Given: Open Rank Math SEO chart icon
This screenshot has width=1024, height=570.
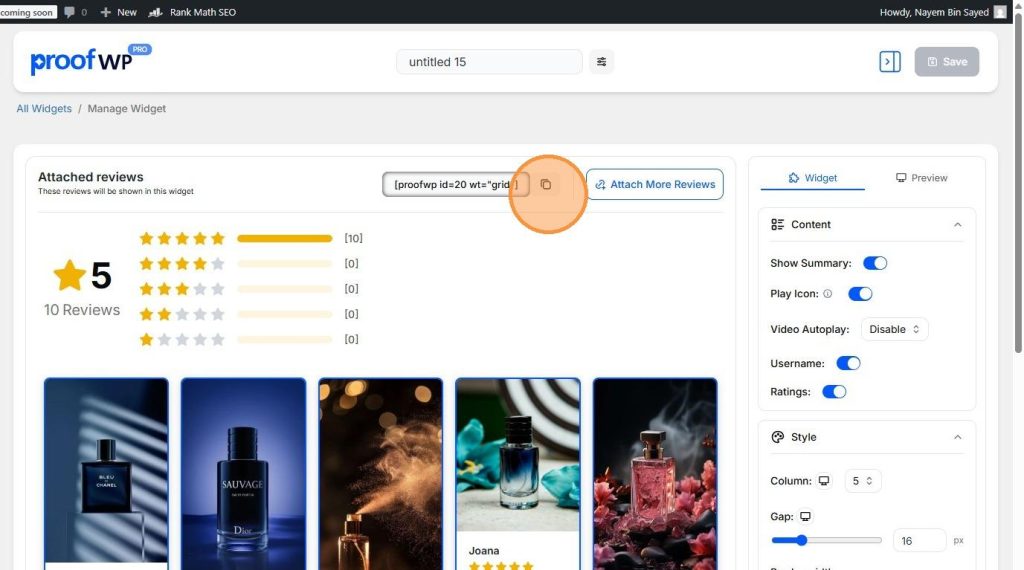Looking at the screenshot, I should [155, 12].
